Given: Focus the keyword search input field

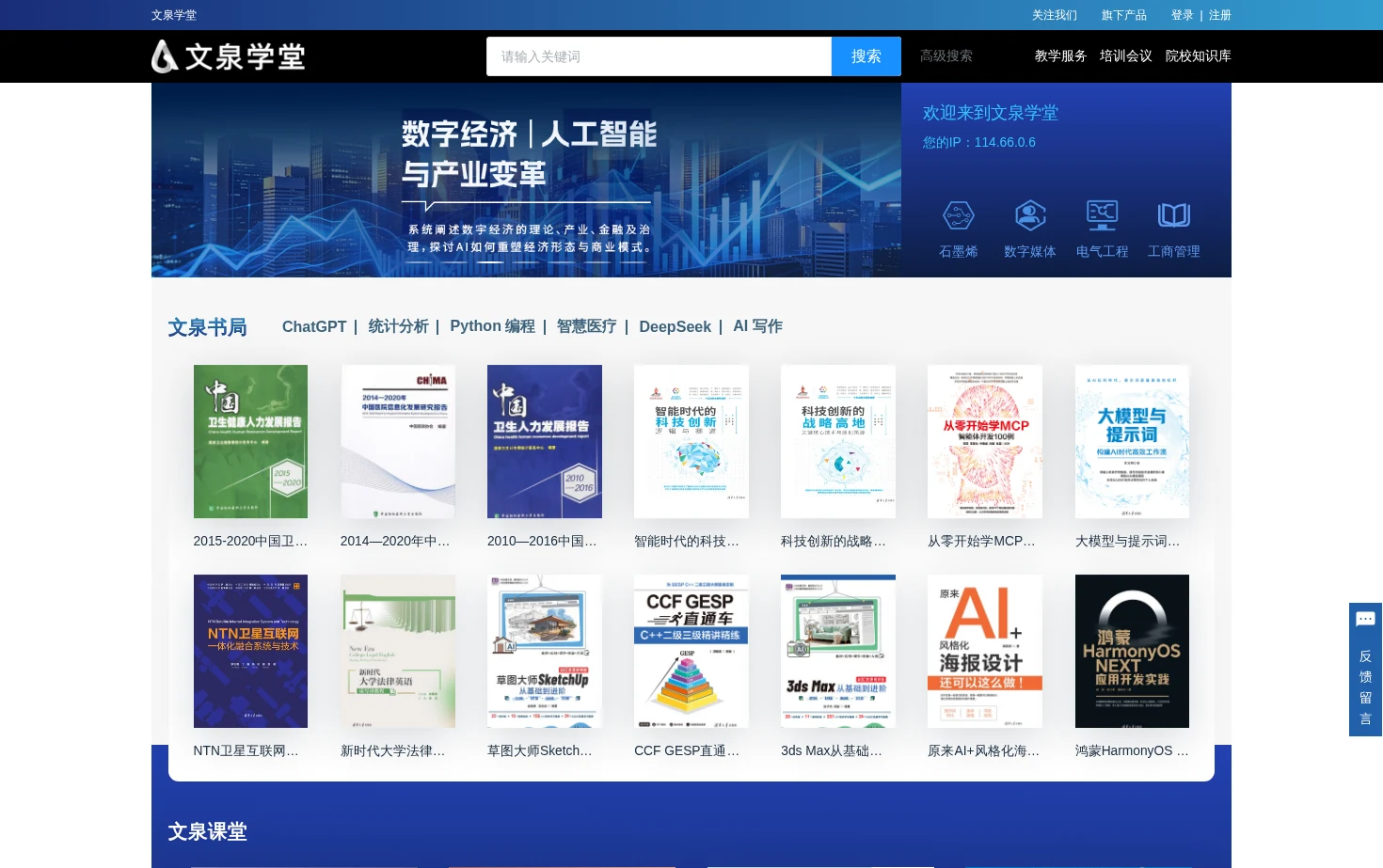Looking at the screenshot, I should (659, 56).
